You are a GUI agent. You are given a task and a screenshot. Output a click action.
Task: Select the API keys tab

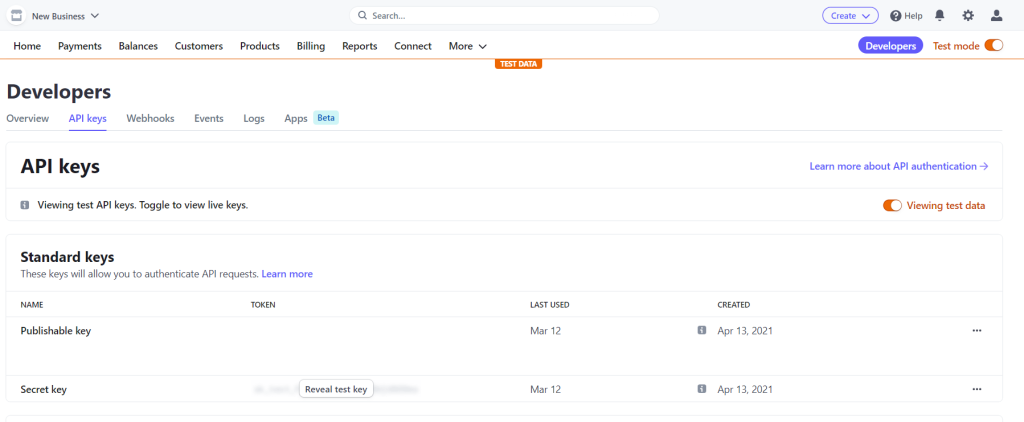[88, 118]
